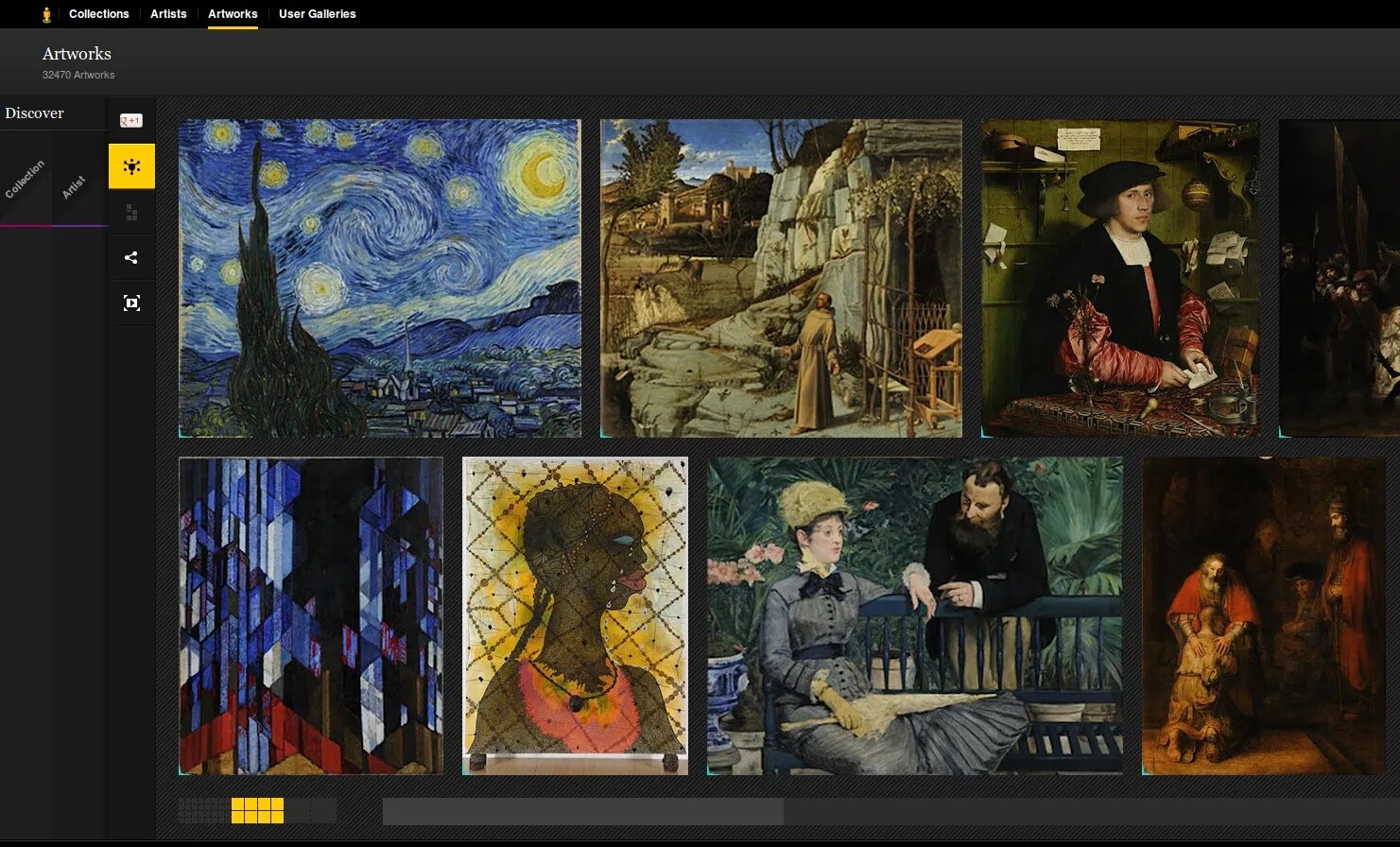Select the yellow medium thumbnail grid size
This screenshot has width=1400, height=847.
tap(257, 810)
